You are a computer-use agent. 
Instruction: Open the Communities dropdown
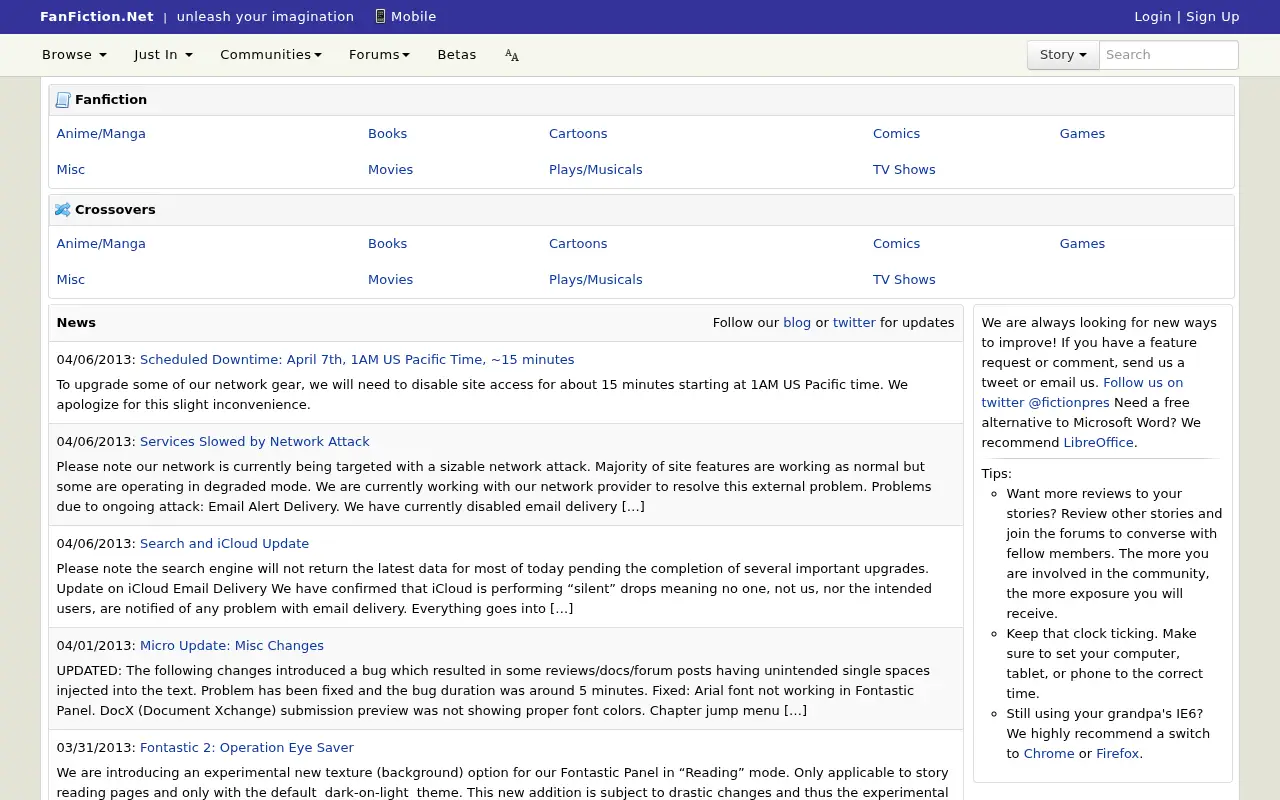click(x=271, y=55)
